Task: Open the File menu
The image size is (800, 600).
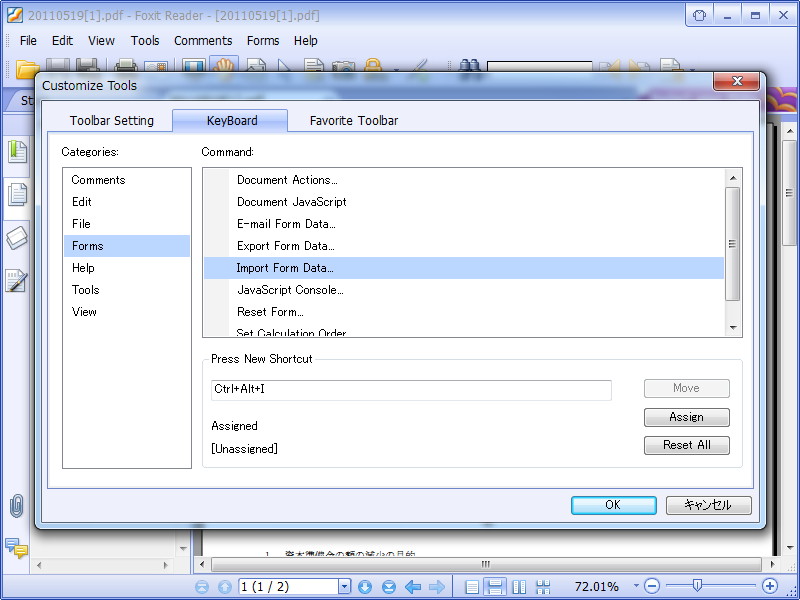Action: pyautogui.click(x=28, y=40)
